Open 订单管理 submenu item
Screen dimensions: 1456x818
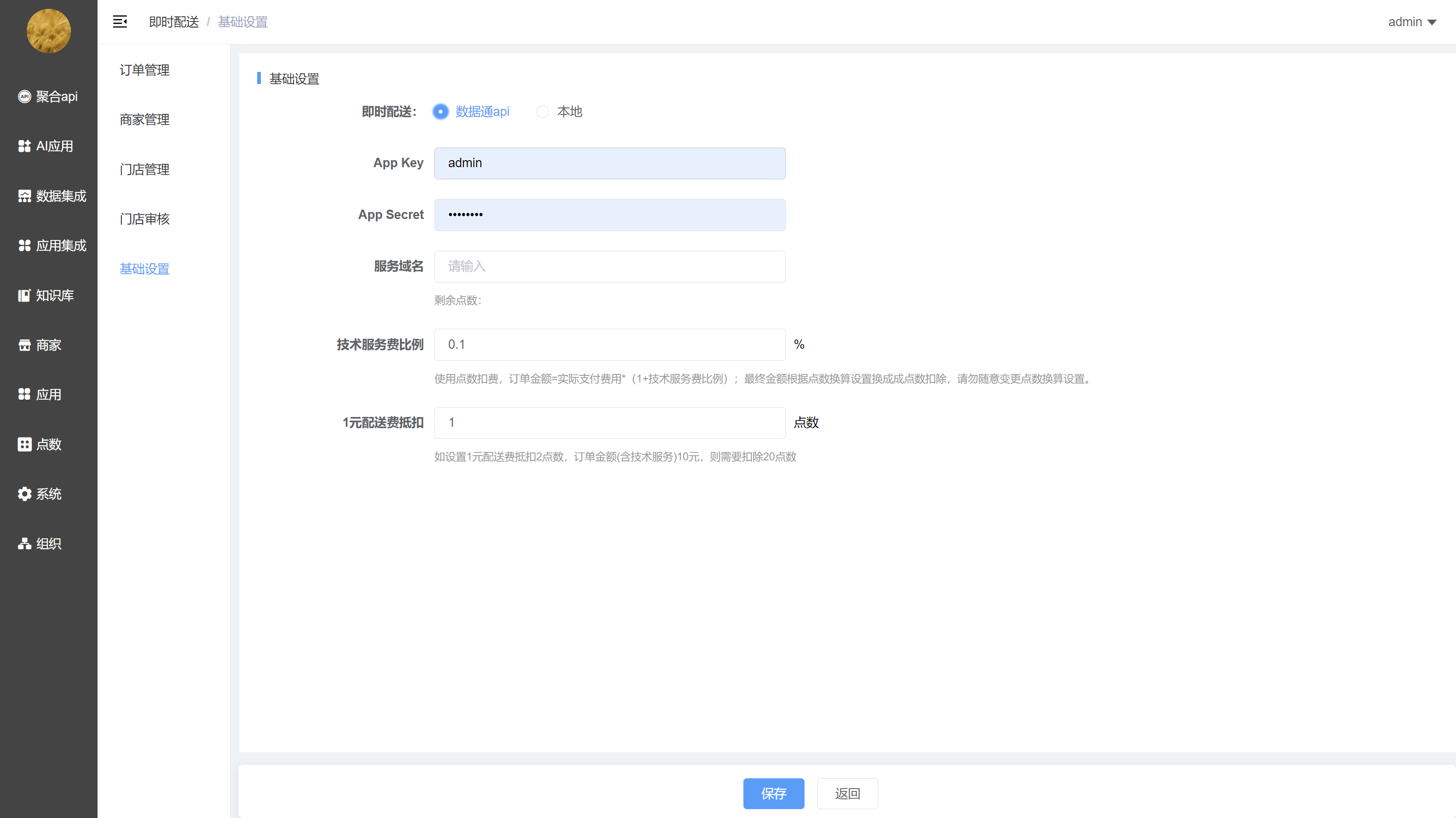click(x=145, y=70)
